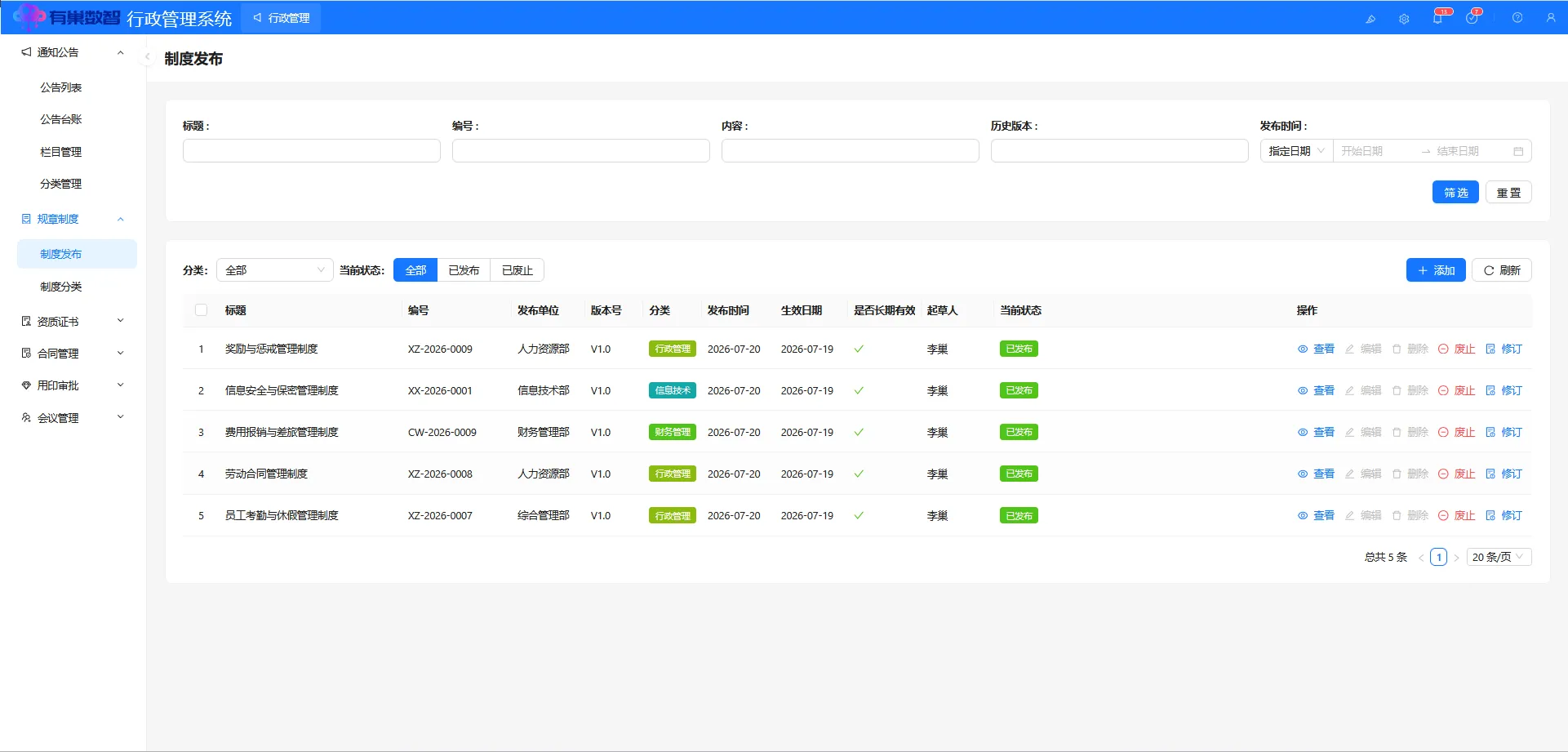Expand the 会议管理 menu group
1568x752 pixels.
[73, 418]
